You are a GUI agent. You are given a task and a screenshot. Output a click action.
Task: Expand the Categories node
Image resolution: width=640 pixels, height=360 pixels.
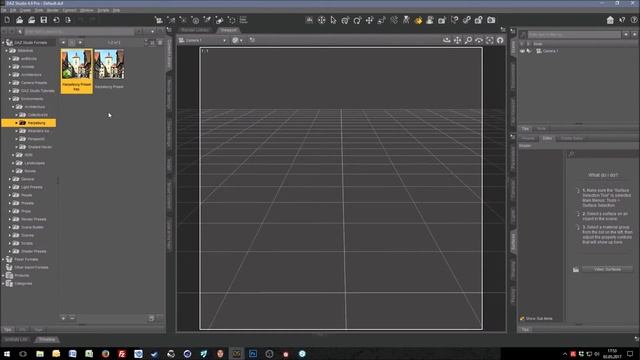point(3,283)
